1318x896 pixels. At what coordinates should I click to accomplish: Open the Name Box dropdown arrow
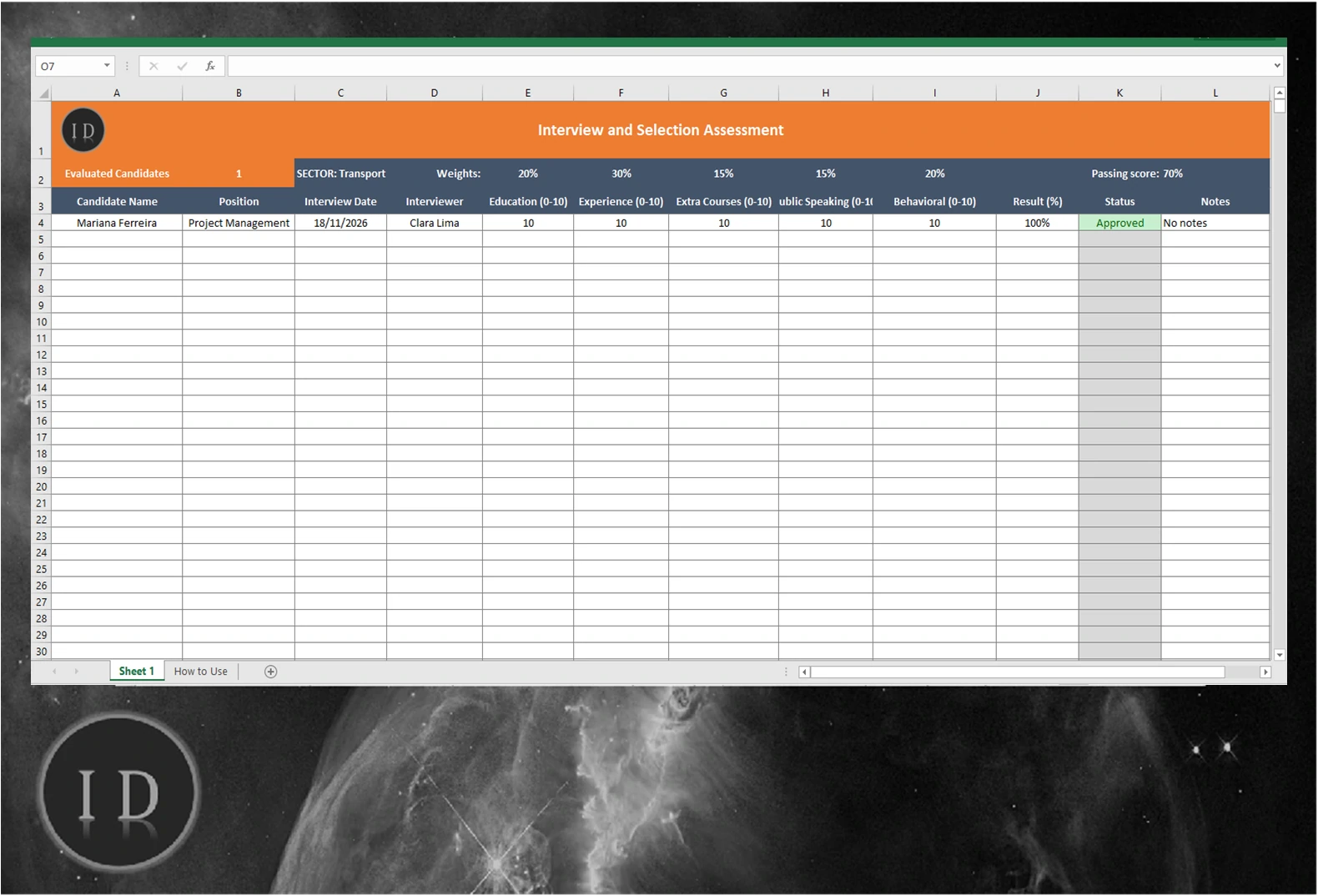tap(107, 66)
